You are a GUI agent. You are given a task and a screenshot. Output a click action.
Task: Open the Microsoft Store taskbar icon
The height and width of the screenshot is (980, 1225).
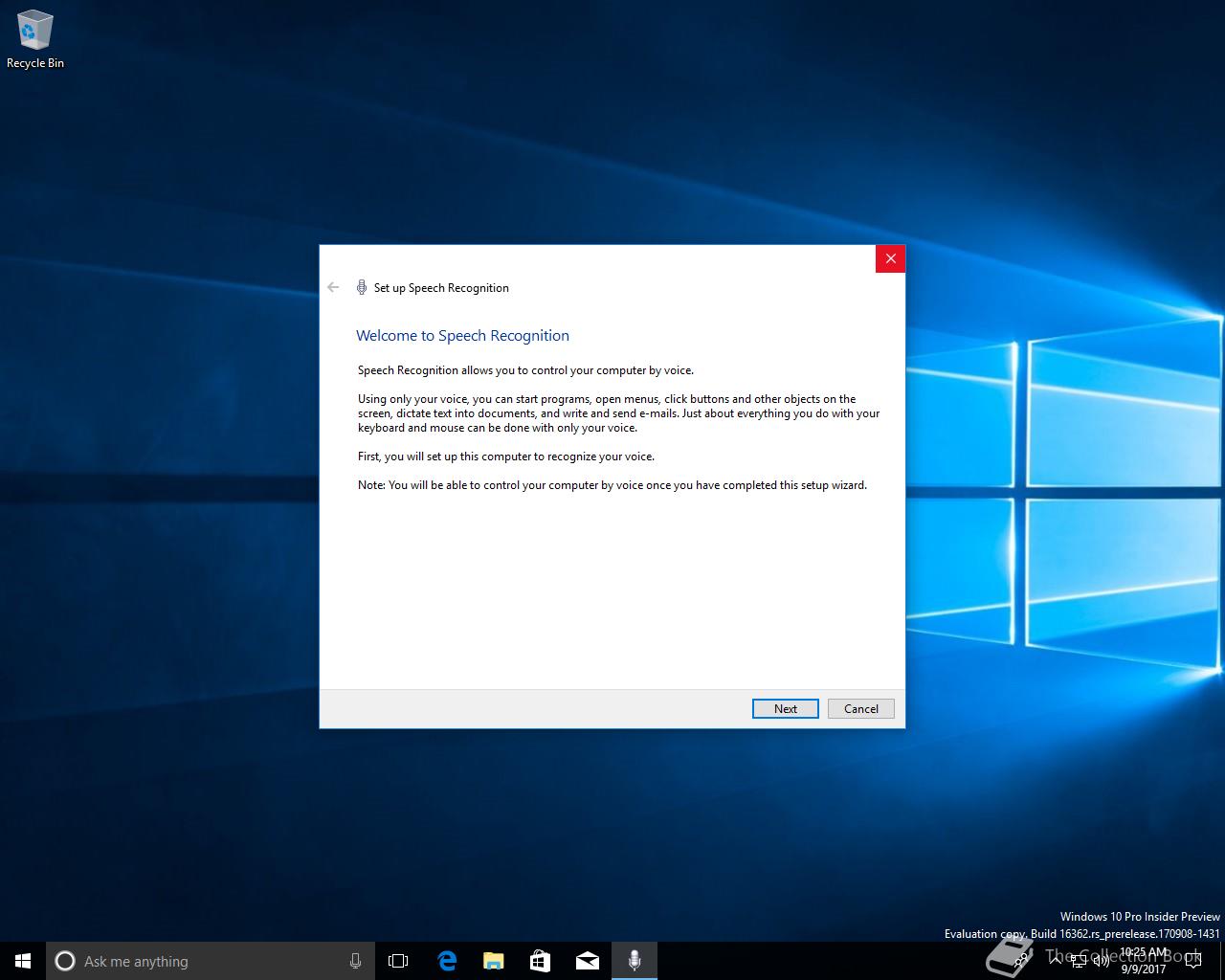point(540,961)
